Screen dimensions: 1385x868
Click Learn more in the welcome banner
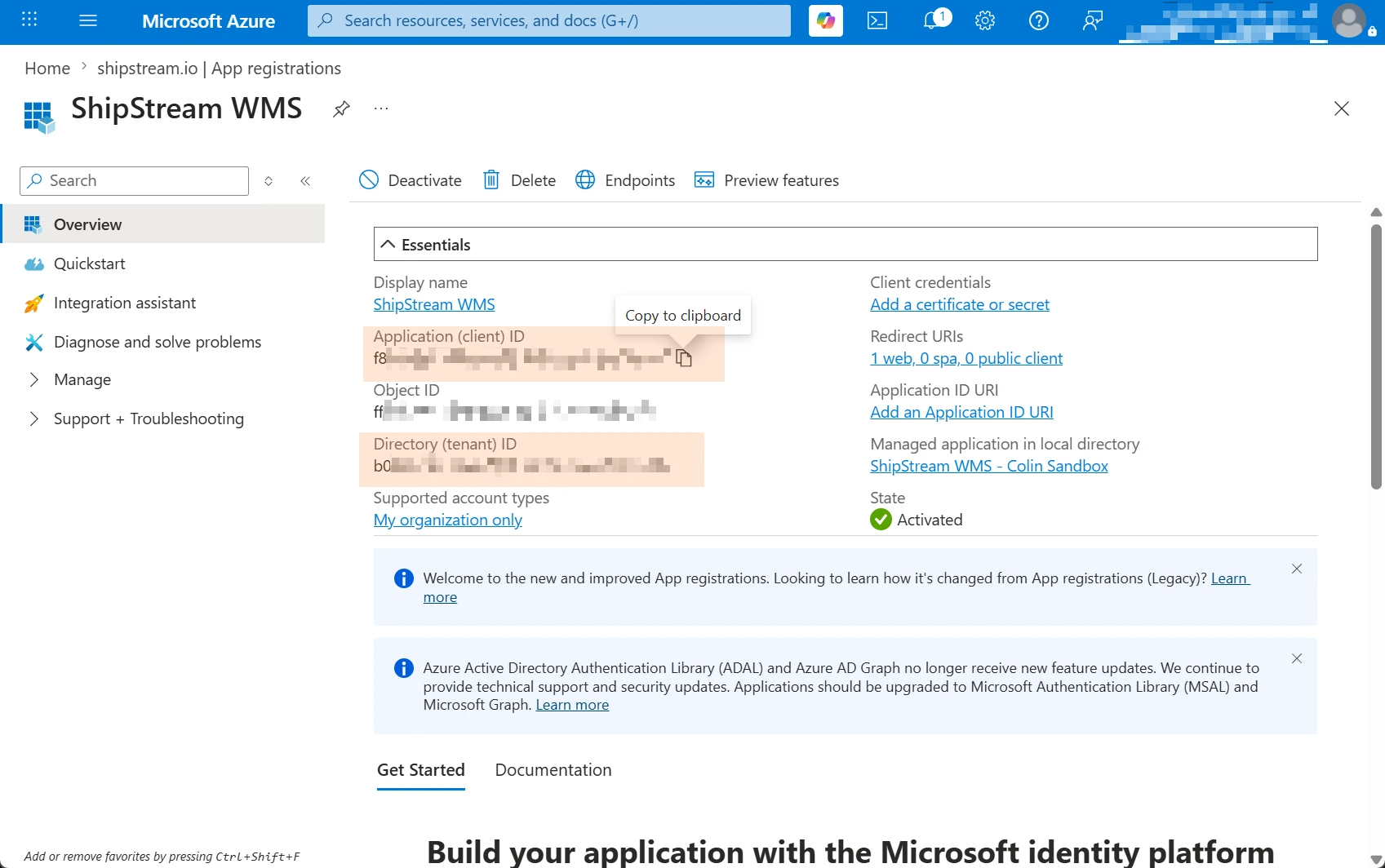click(x=1230, y=578)
